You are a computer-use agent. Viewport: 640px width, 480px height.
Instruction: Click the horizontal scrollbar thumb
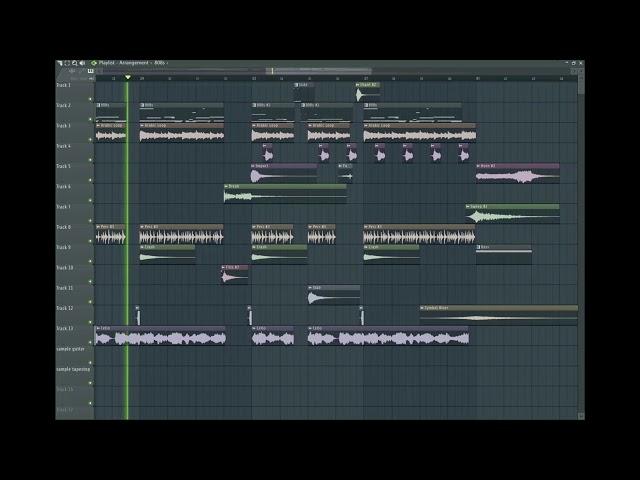click(x=319, y=71)
